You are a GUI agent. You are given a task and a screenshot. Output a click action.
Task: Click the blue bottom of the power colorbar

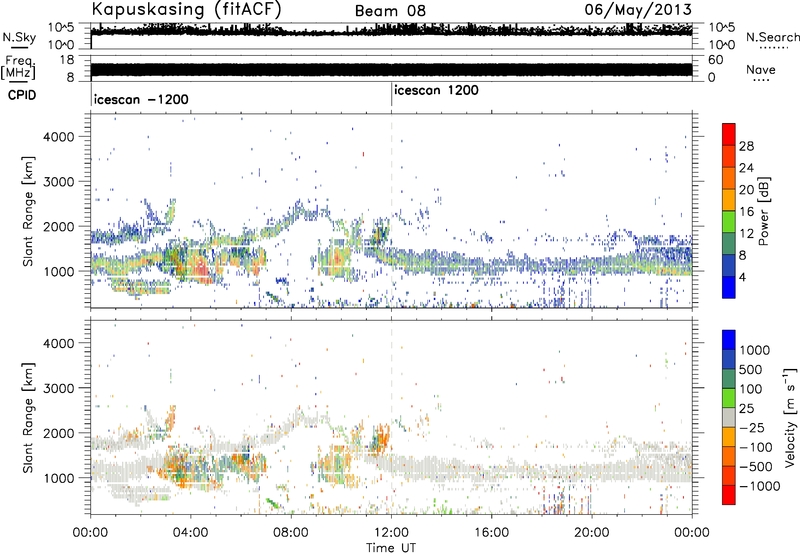click(729, 287)
